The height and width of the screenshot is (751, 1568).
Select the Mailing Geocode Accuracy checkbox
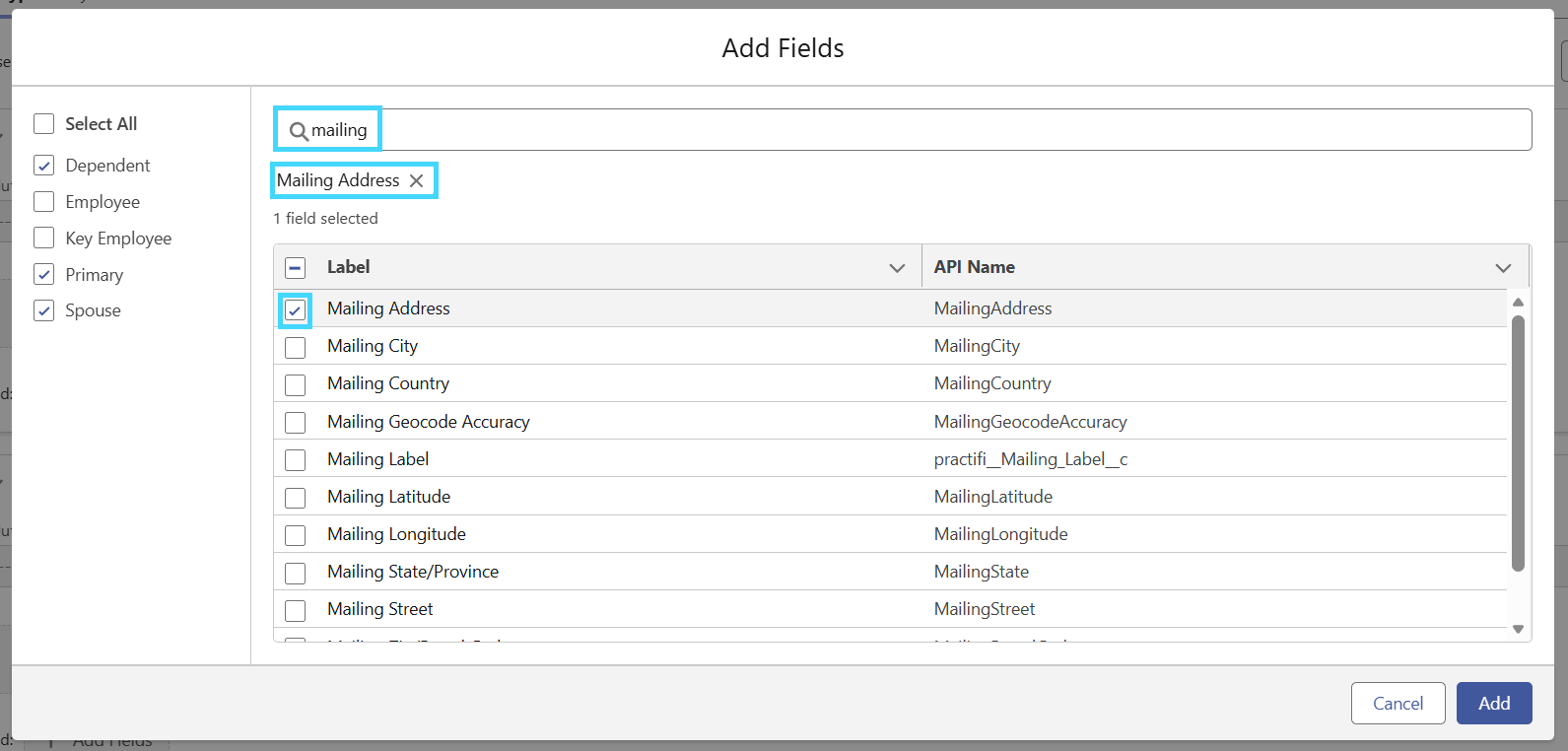coord(296,422)
